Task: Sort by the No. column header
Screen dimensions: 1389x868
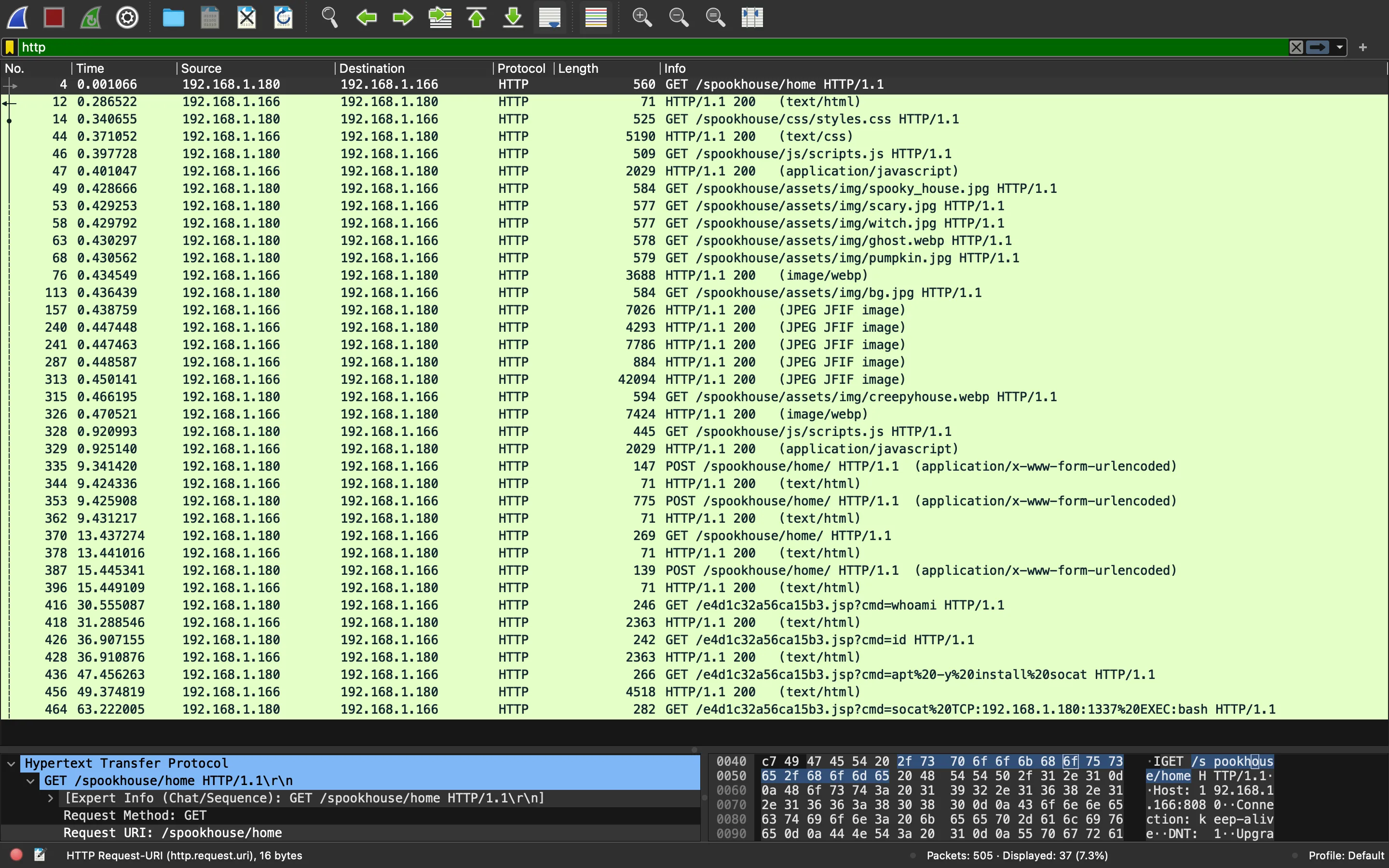Action: (36, 68)
